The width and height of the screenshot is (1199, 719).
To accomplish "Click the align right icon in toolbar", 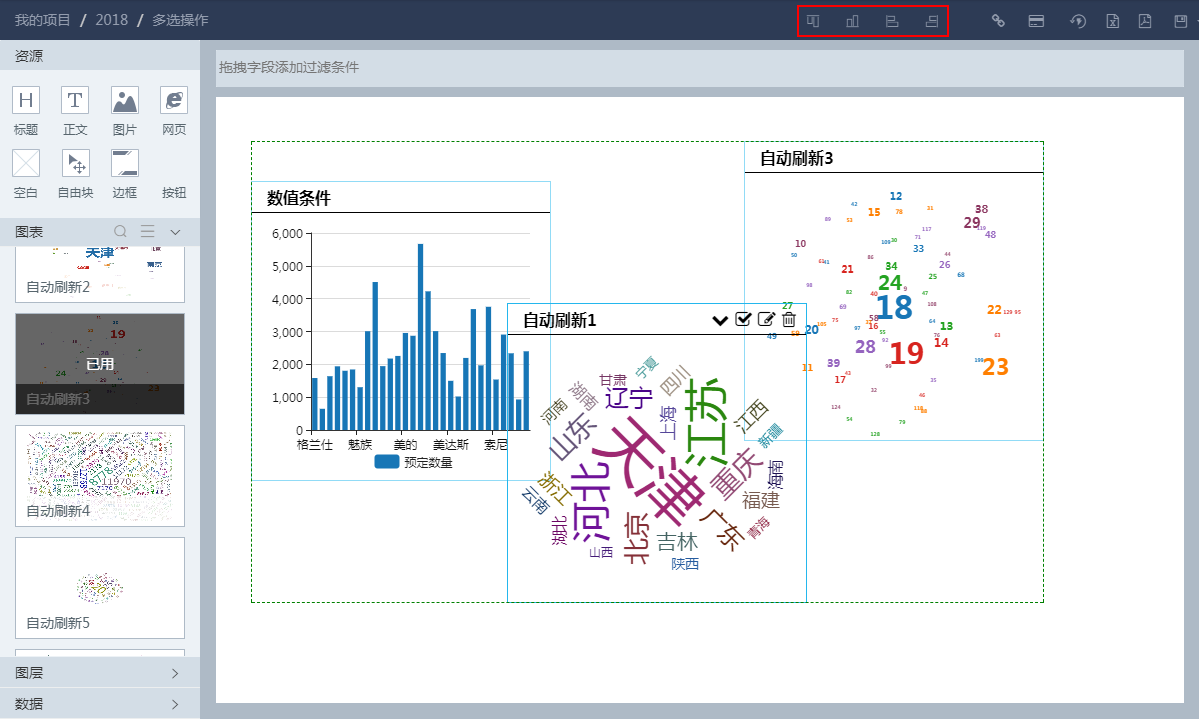I will [x=932, y=21].
